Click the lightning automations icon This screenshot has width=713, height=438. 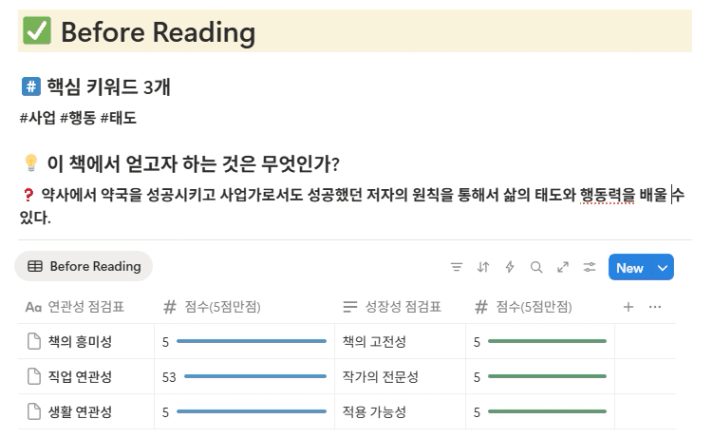510,268
